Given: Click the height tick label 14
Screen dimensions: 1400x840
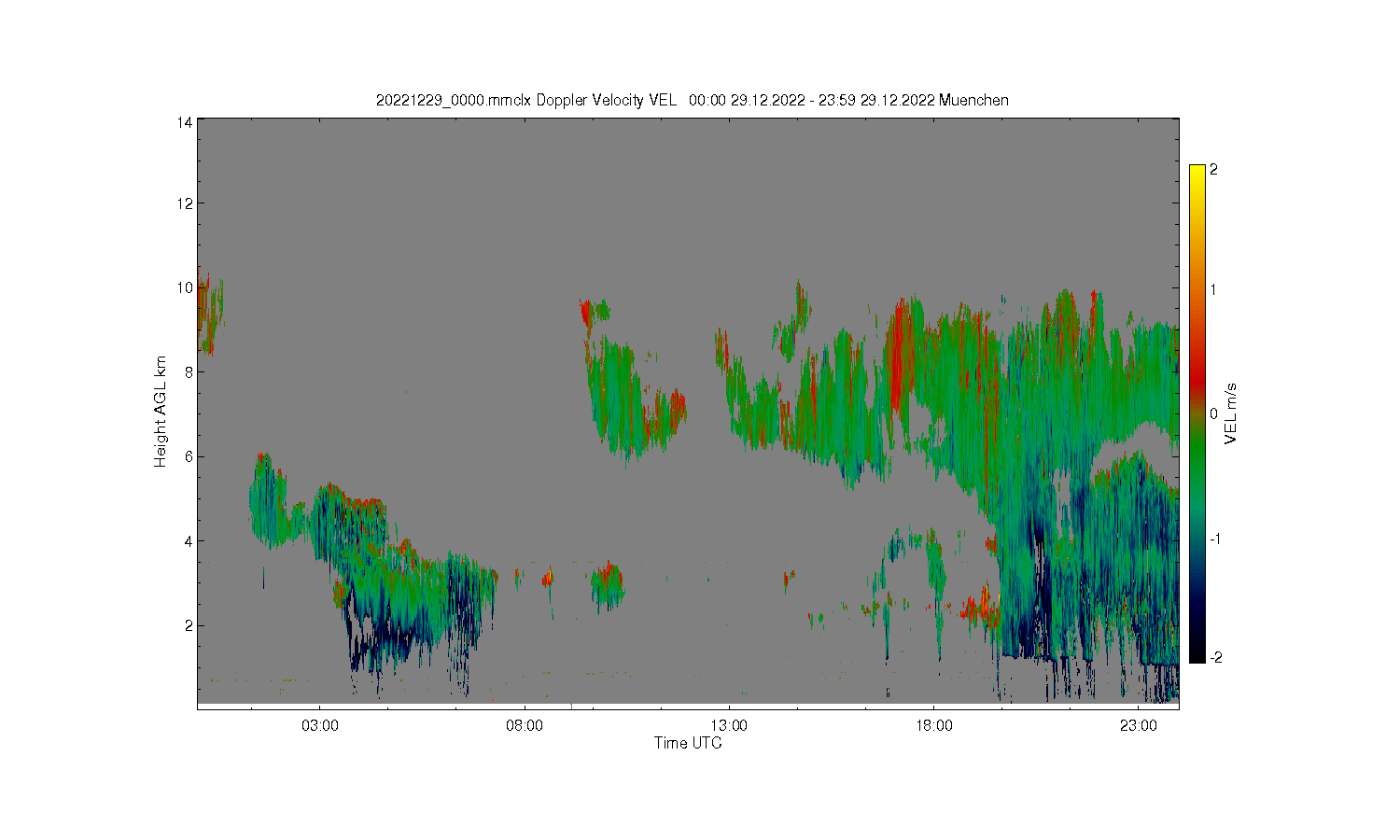Looking at the screenshot, I should [185, 122].
